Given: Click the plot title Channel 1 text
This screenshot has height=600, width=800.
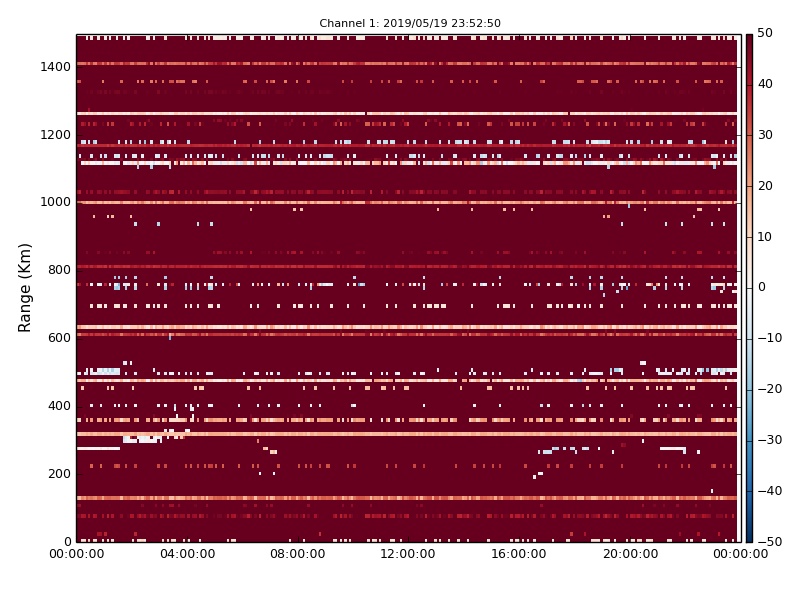Looking at the screenshot, I should pos(410,23).
